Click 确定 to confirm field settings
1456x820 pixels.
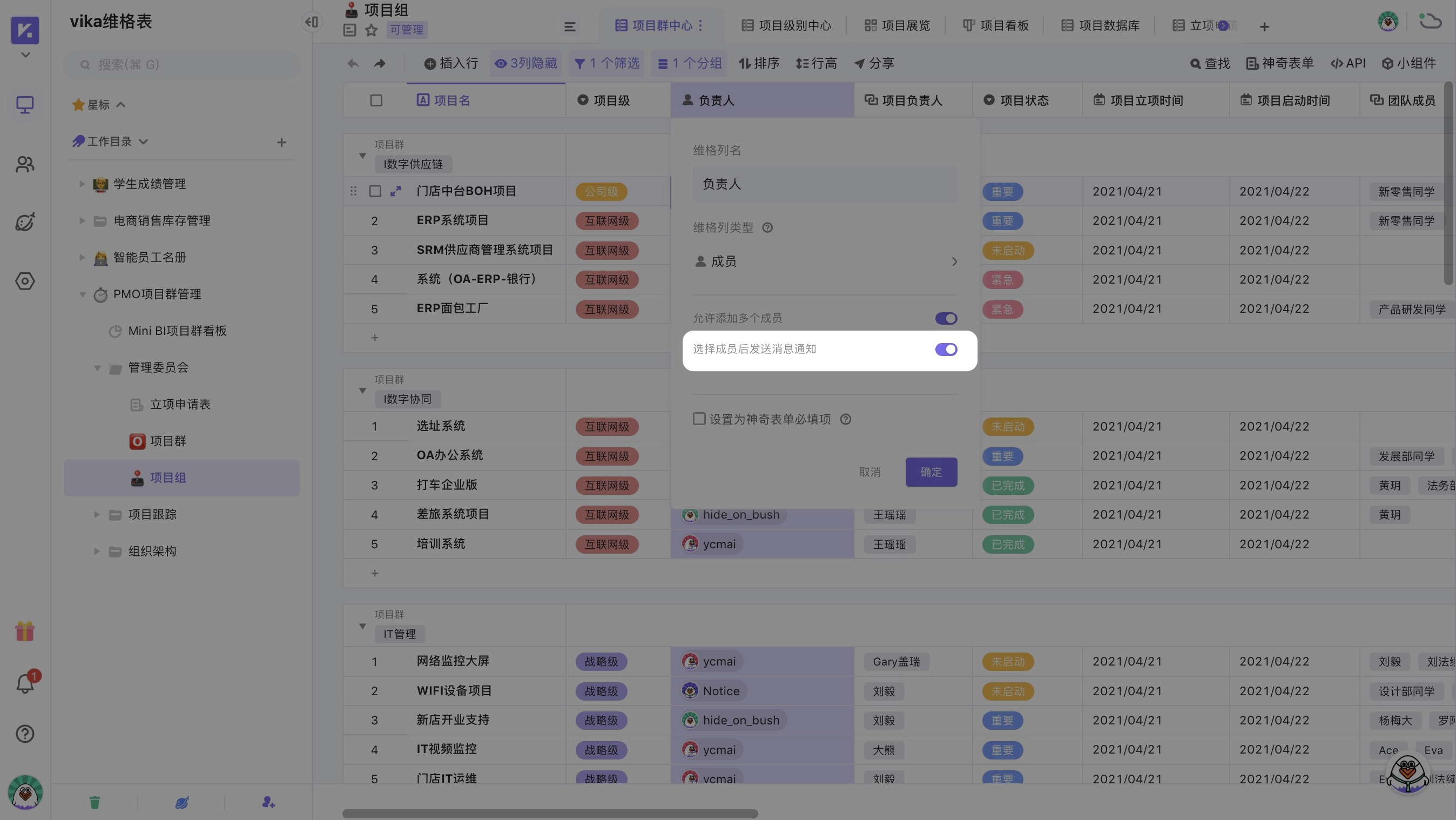point(931,472)
